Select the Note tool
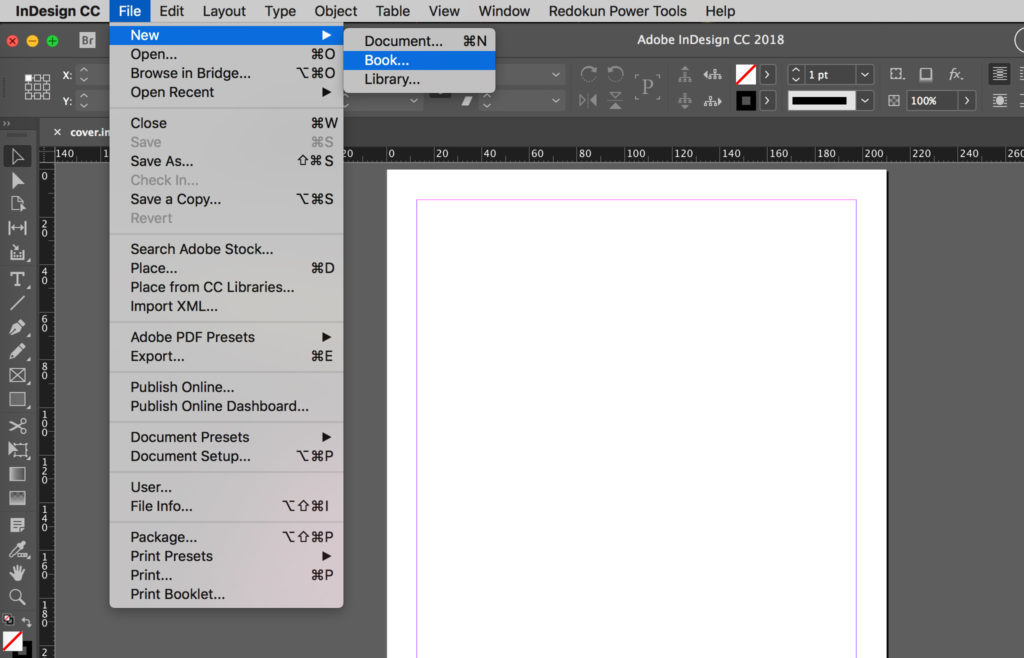This screenshot has width=1024, height=658. pyautogui.click(x=17, y=525)
